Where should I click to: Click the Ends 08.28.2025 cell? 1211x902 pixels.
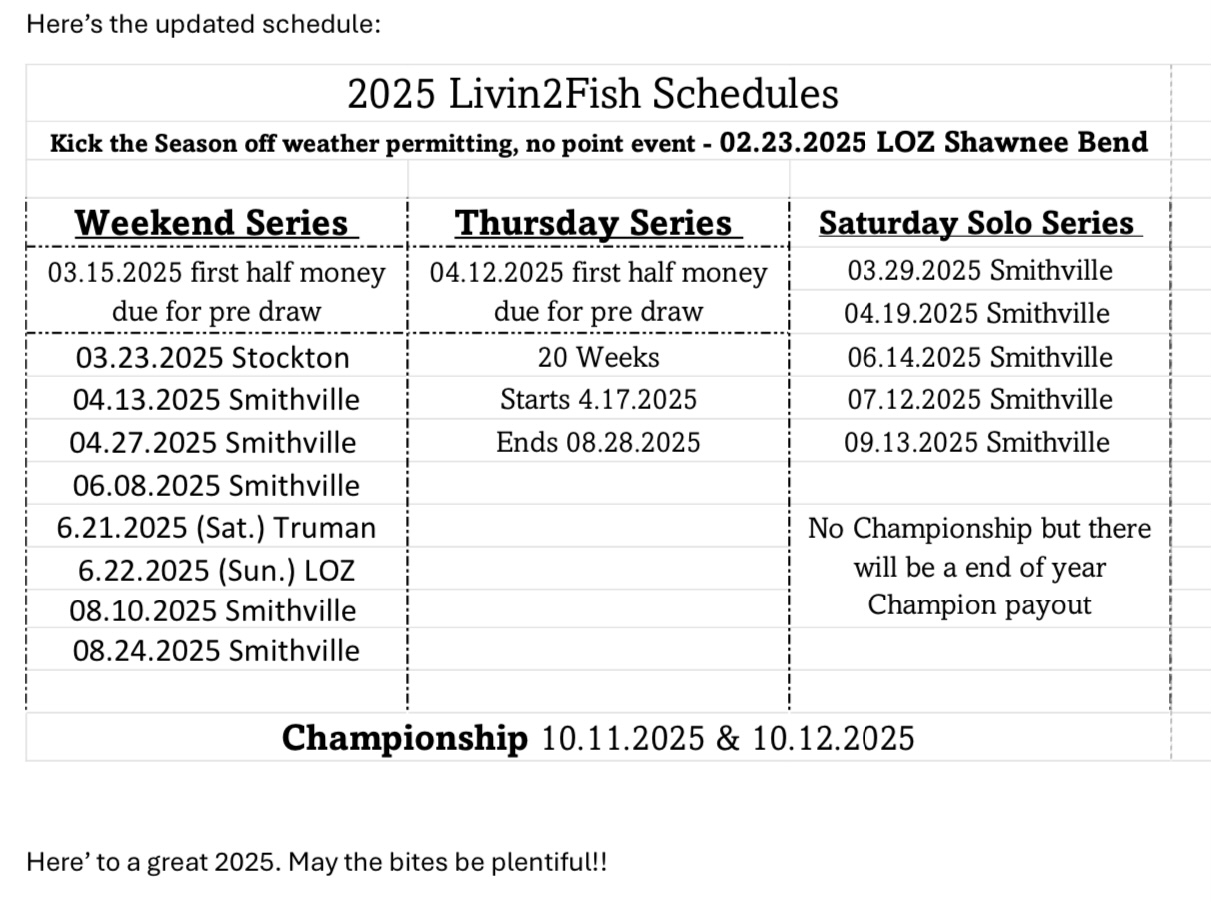pos(598,442)
